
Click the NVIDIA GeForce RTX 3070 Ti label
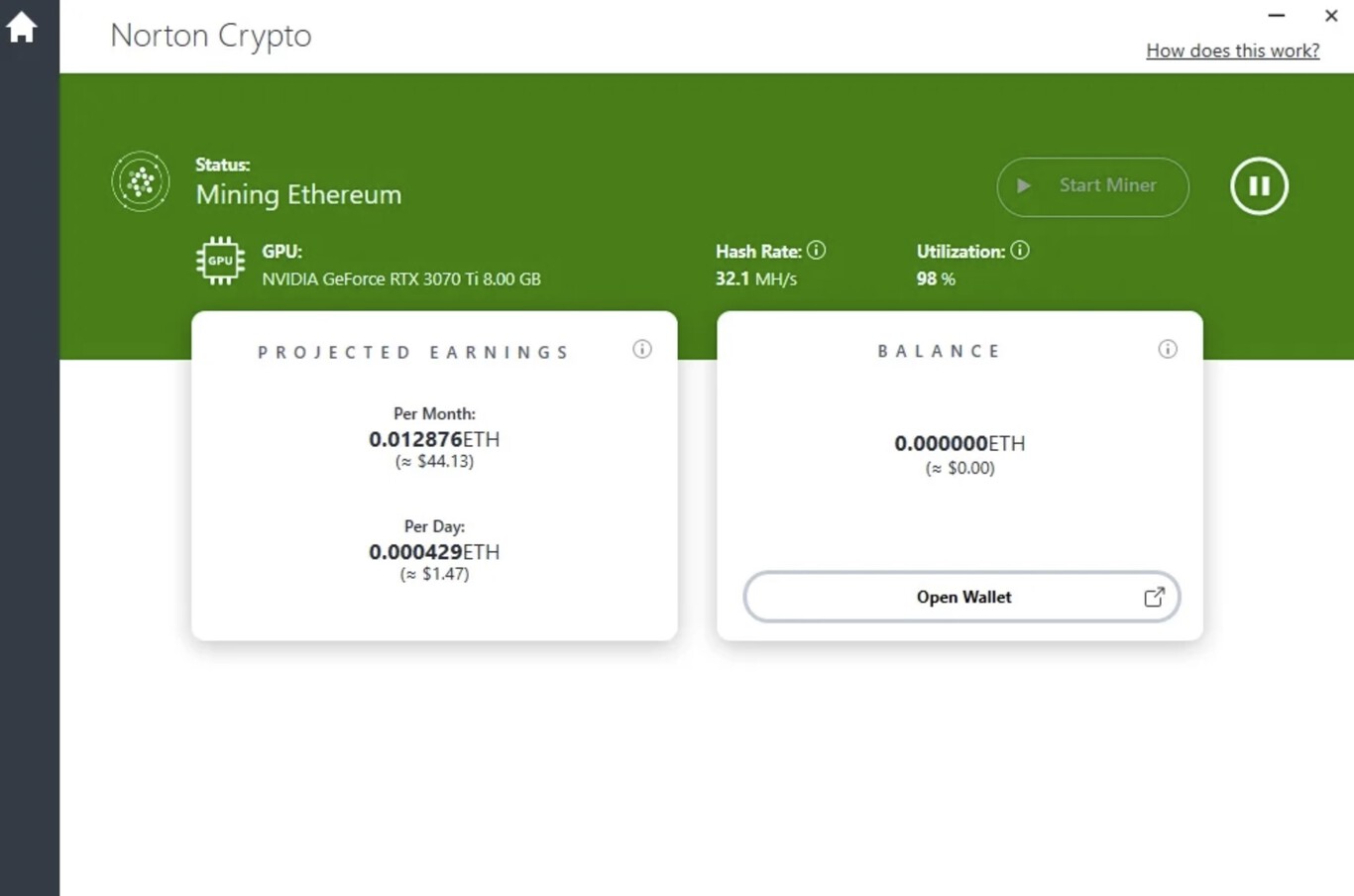(x=401, y=280)
